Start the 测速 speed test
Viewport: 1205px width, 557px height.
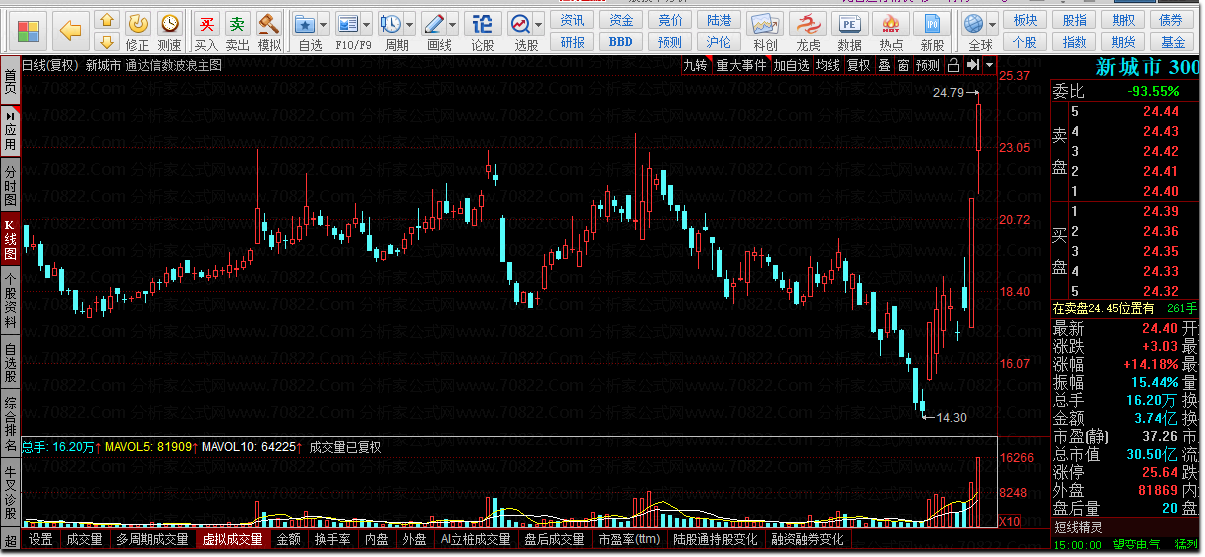point(170,31)
